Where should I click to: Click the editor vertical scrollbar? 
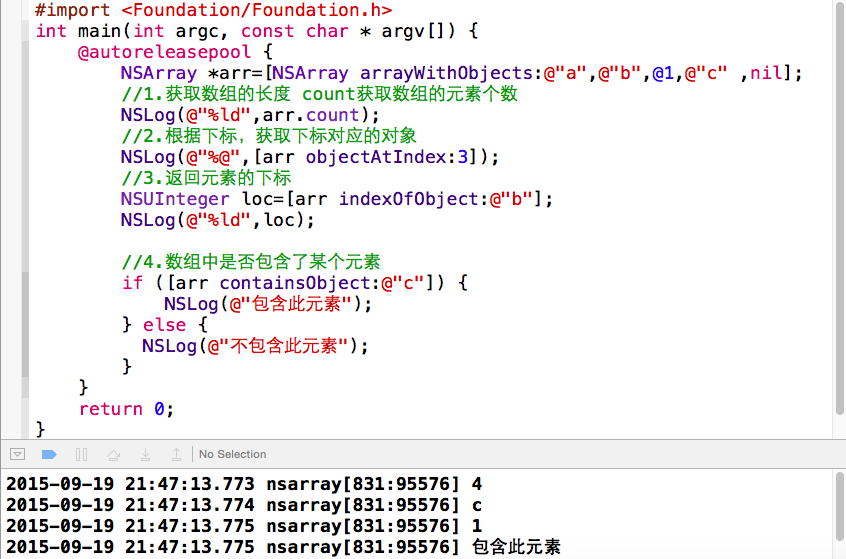point(840,210)
